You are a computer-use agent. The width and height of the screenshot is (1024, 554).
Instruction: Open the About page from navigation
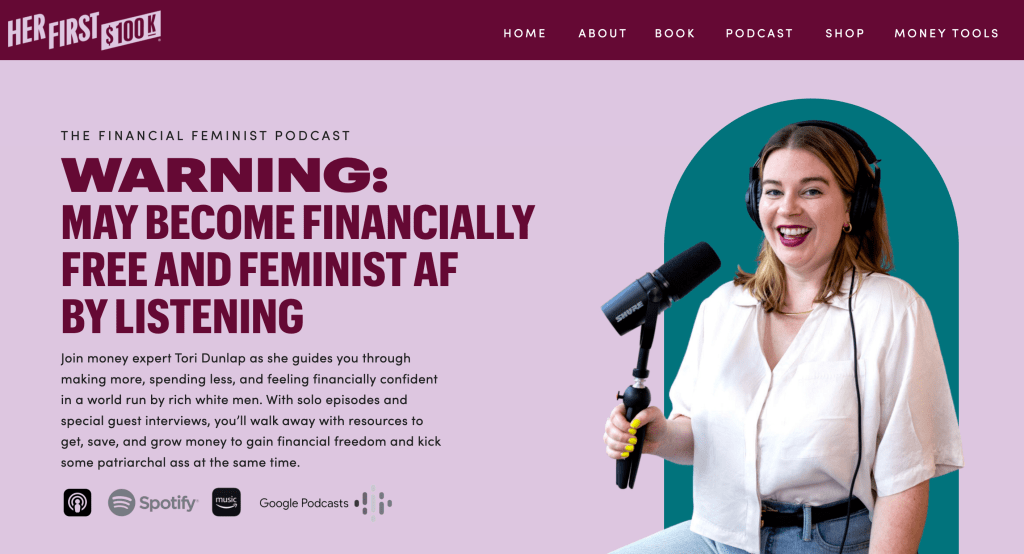point(602,33)
